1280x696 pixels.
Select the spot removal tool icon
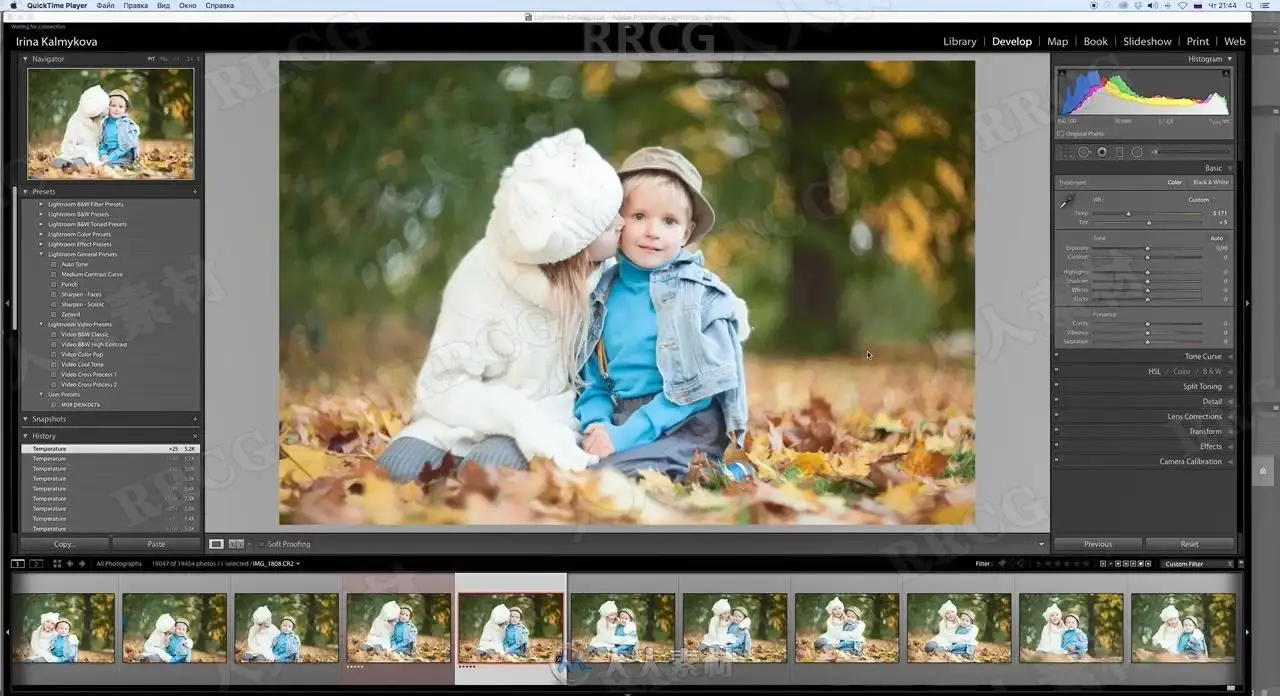[1084, 152]
